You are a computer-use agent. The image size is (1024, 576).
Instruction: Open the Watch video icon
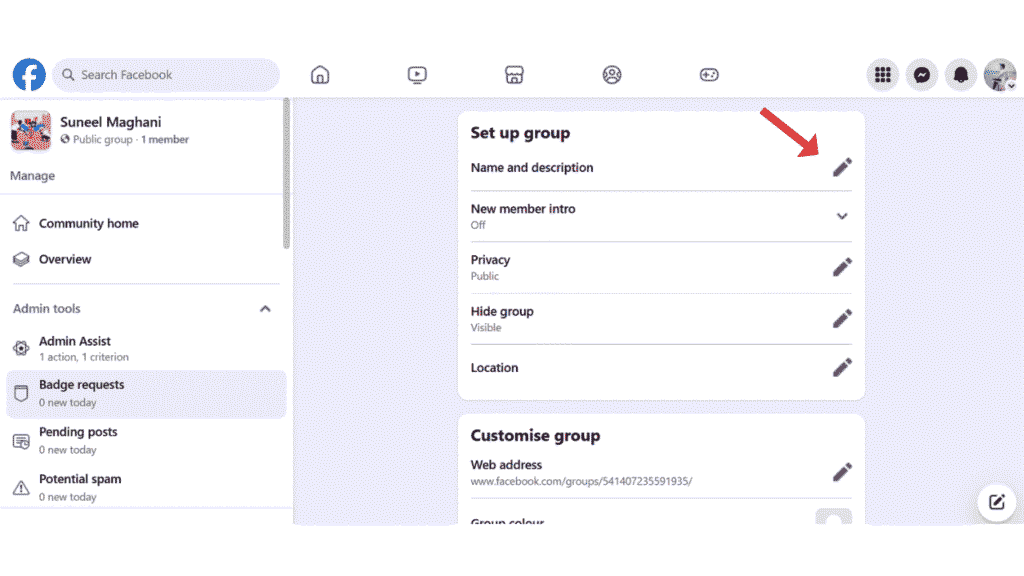tap(417, 75)
